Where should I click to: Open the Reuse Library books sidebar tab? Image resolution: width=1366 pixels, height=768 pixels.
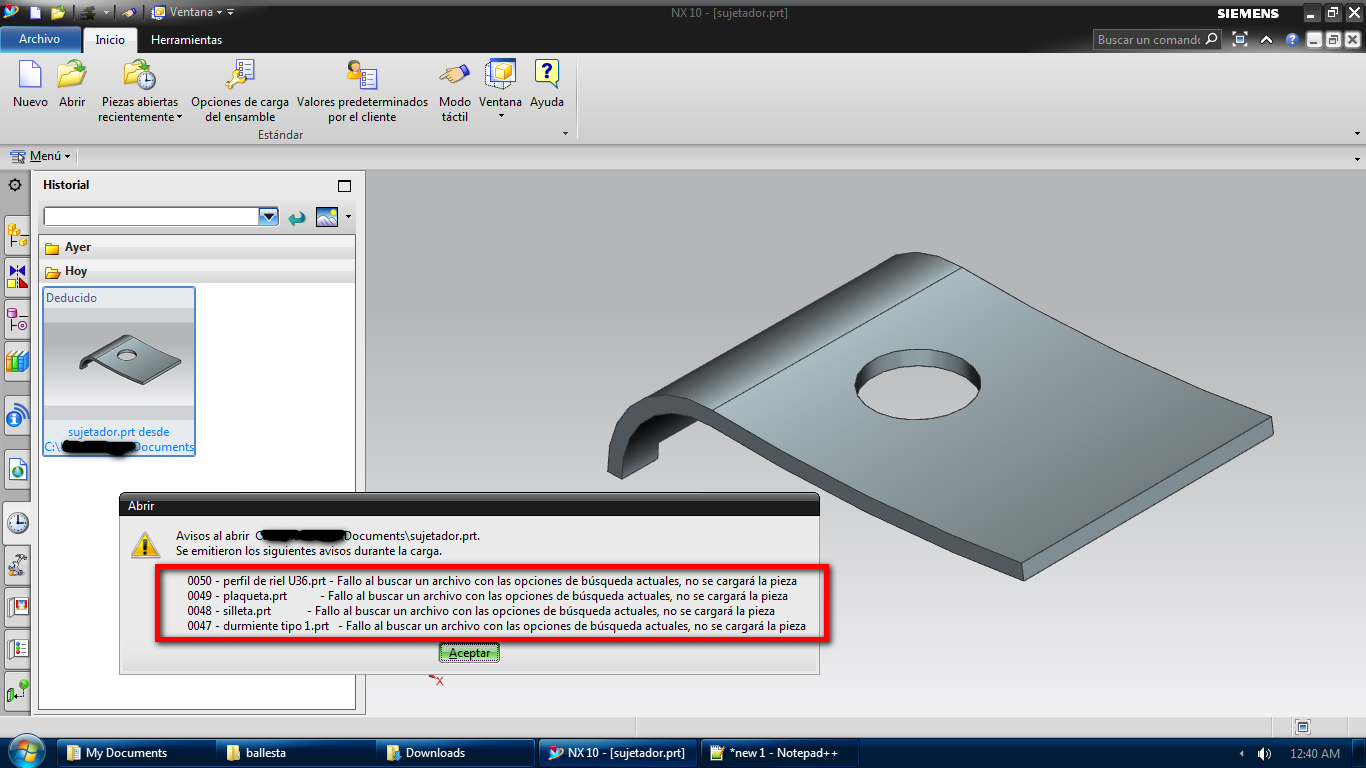[17, 361]
